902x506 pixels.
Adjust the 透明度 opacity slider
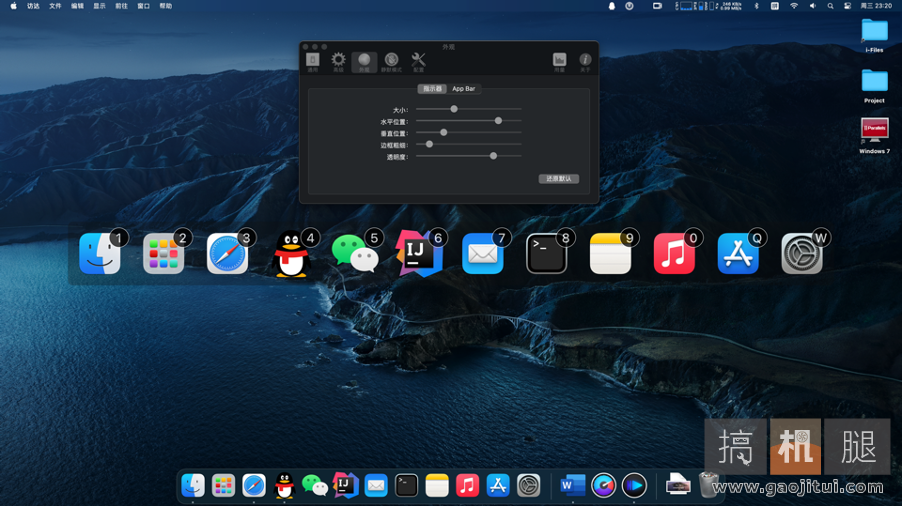(x=469, y=156)
